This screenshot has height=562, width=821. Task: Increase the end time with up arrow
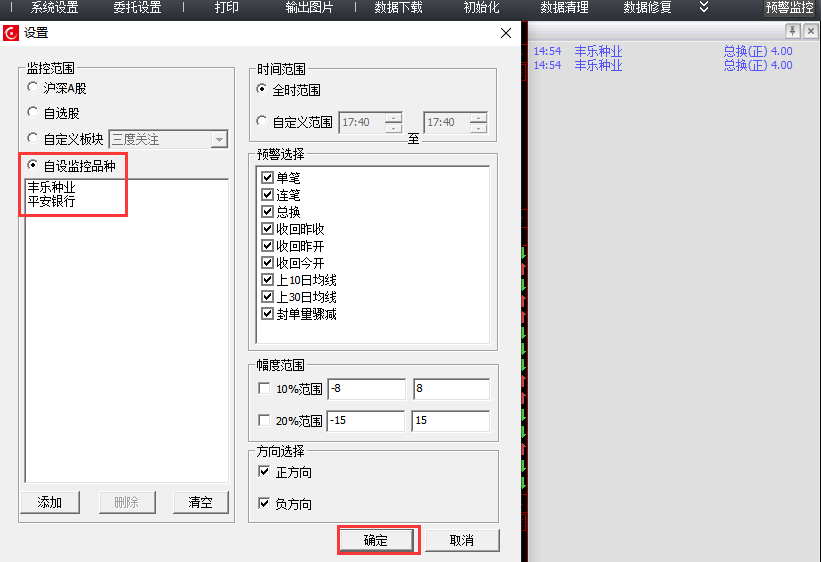coord(479,118)
